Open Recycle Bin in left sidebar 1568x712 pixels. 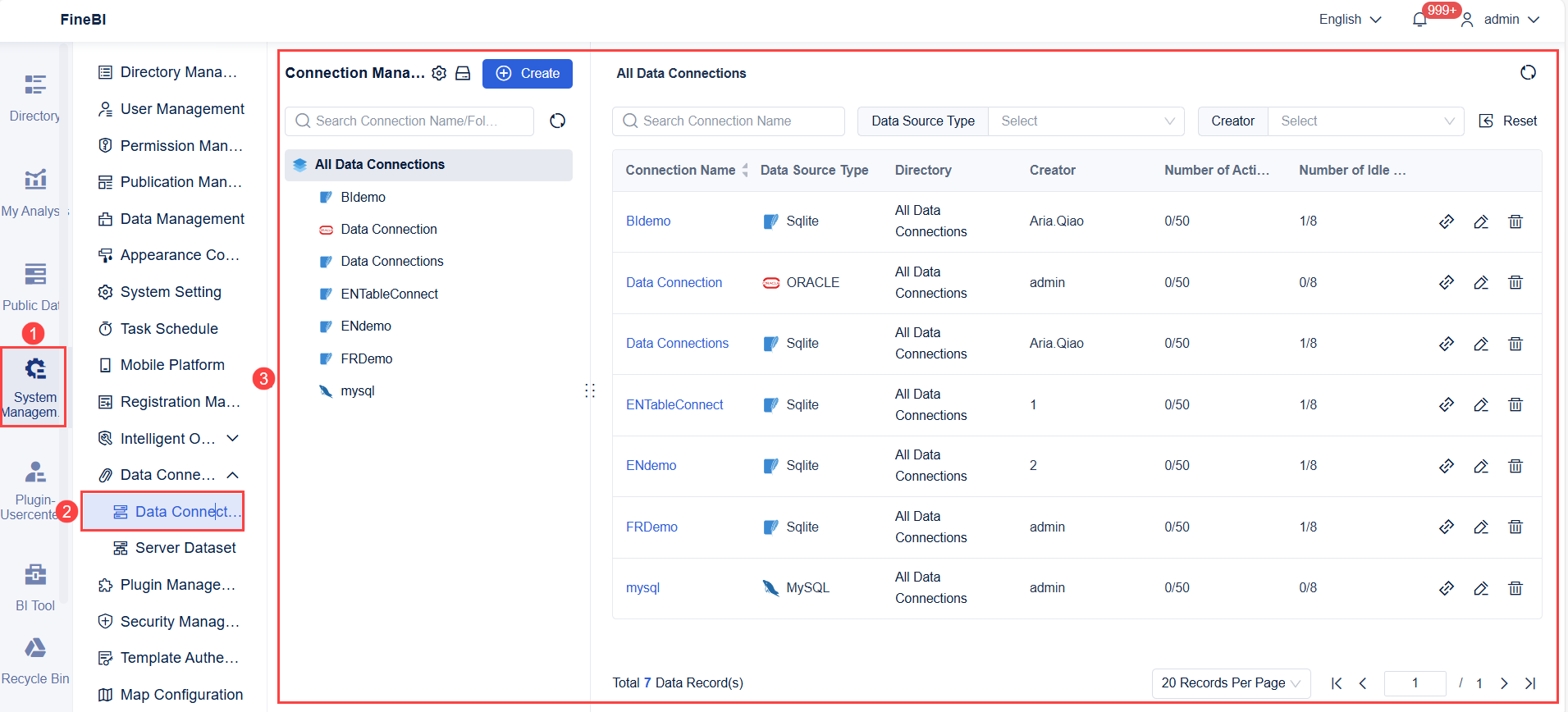[x=35, y=661]
